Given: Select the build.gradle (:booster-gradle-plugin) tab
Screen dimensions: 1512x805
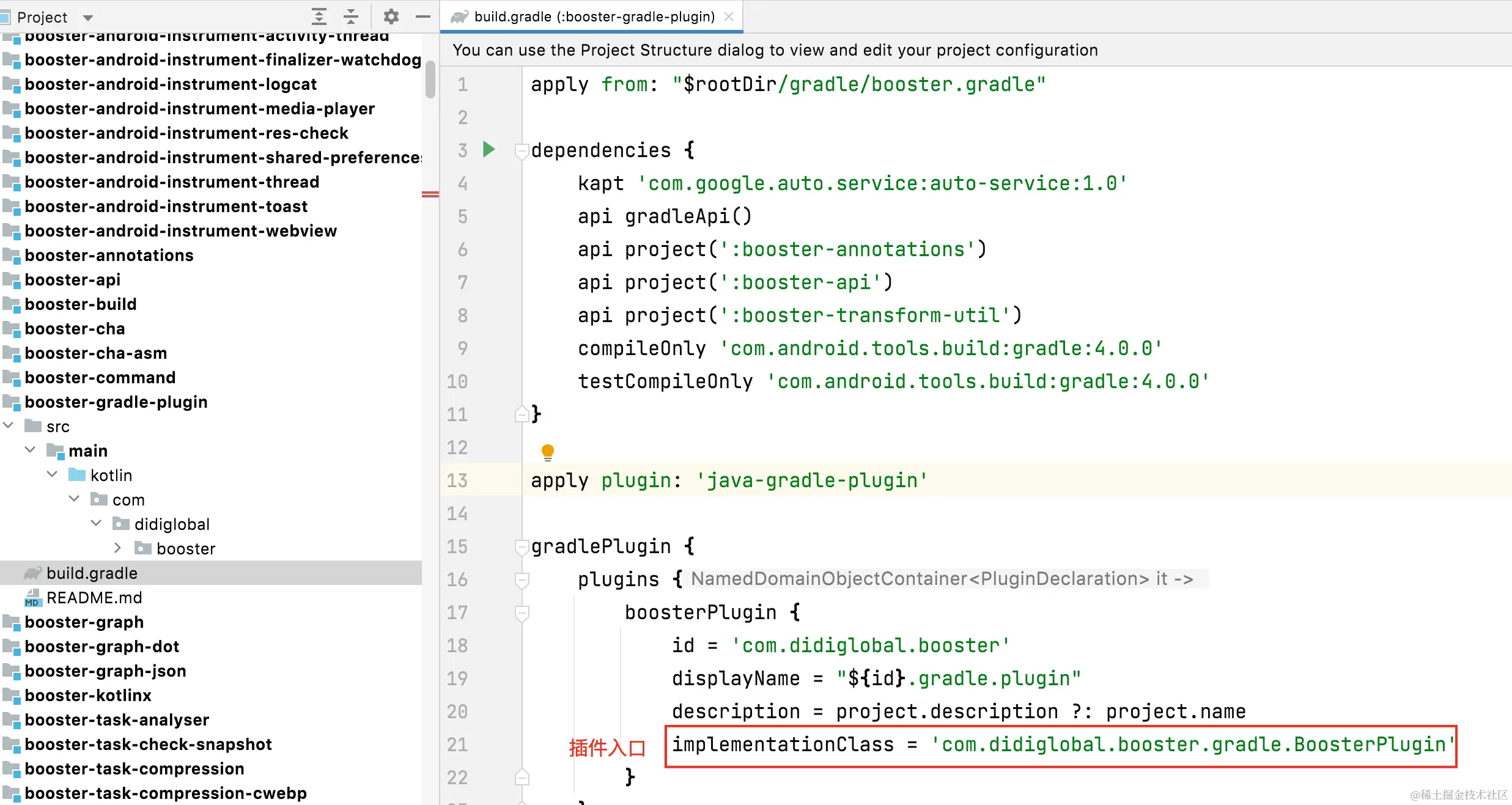Looking at the screenshot, I should (594, 17).
